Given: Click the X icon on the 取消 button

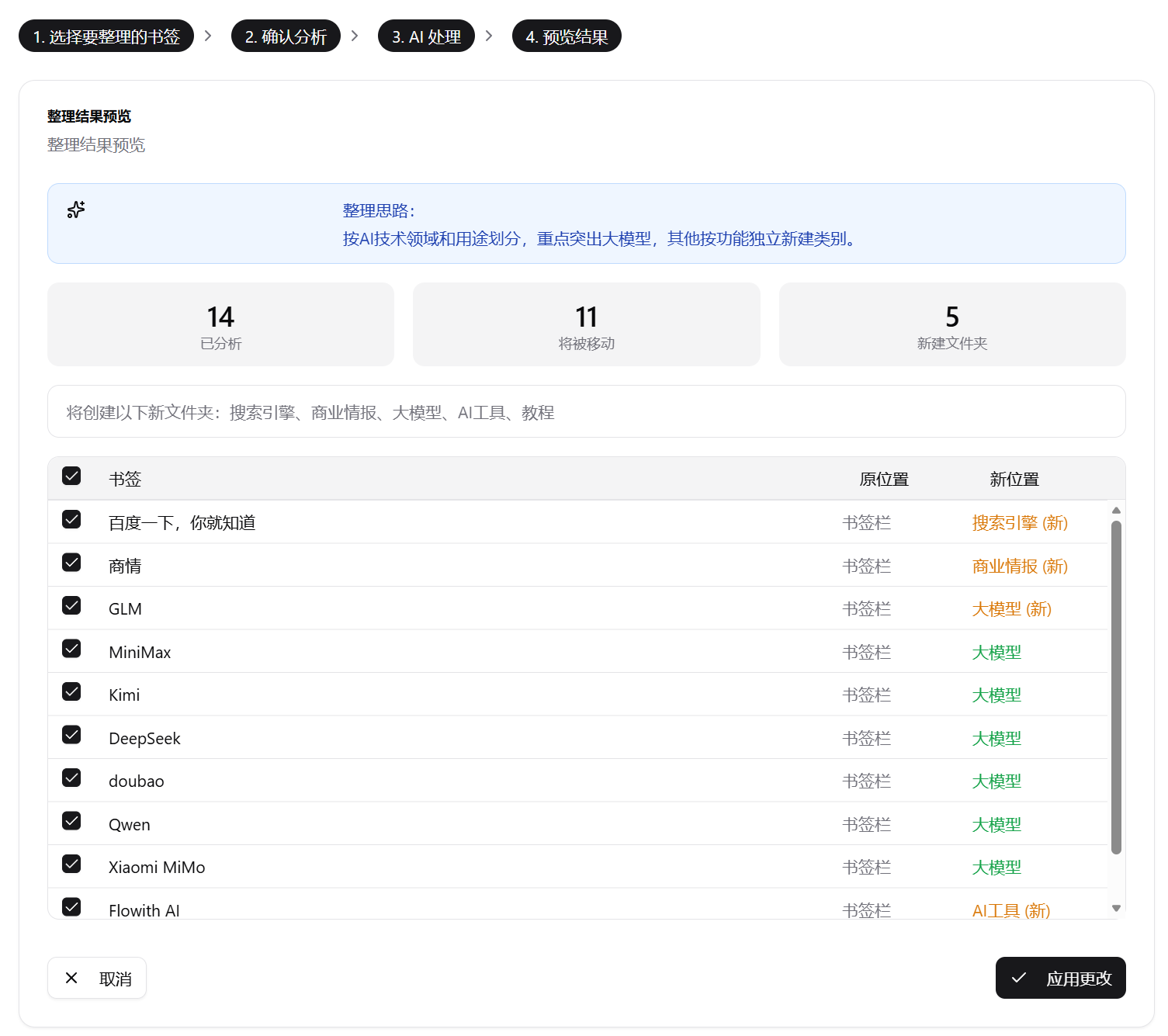Looking at the screenshot, I should pyautogui.click(x=71, y=978).
